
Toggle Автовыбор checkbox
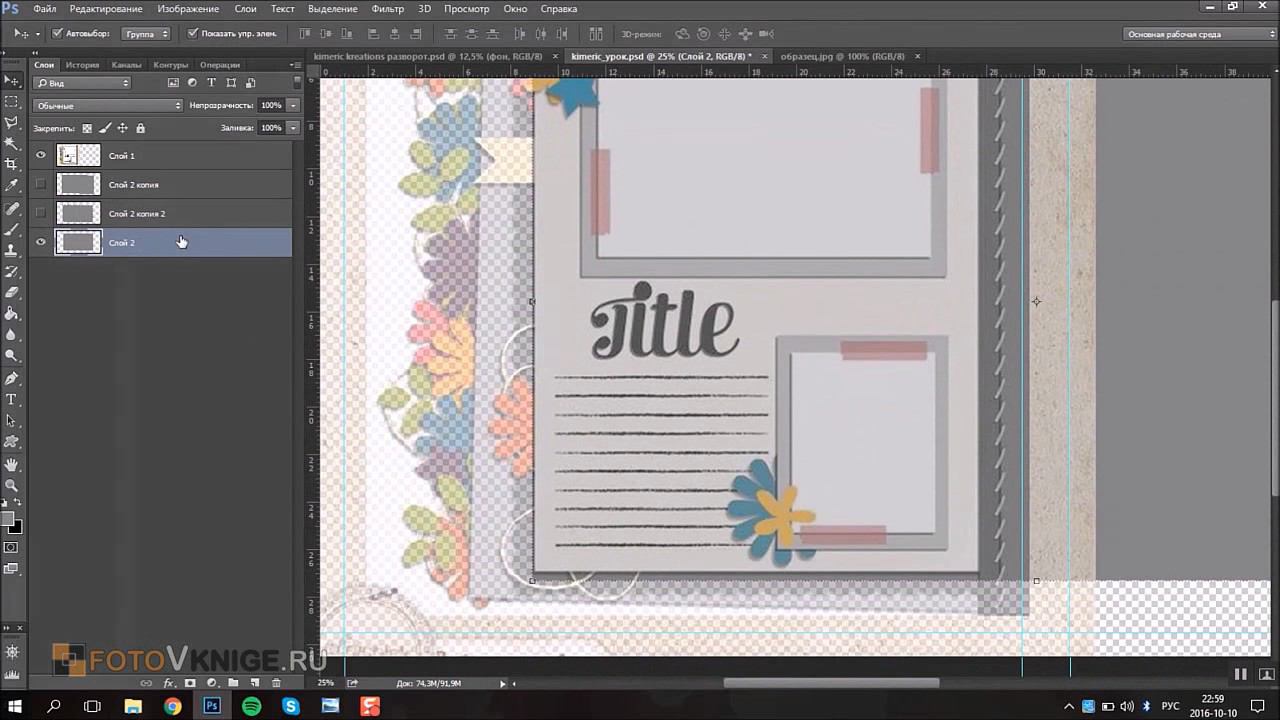pyautogui.click(x=57, y=33)
